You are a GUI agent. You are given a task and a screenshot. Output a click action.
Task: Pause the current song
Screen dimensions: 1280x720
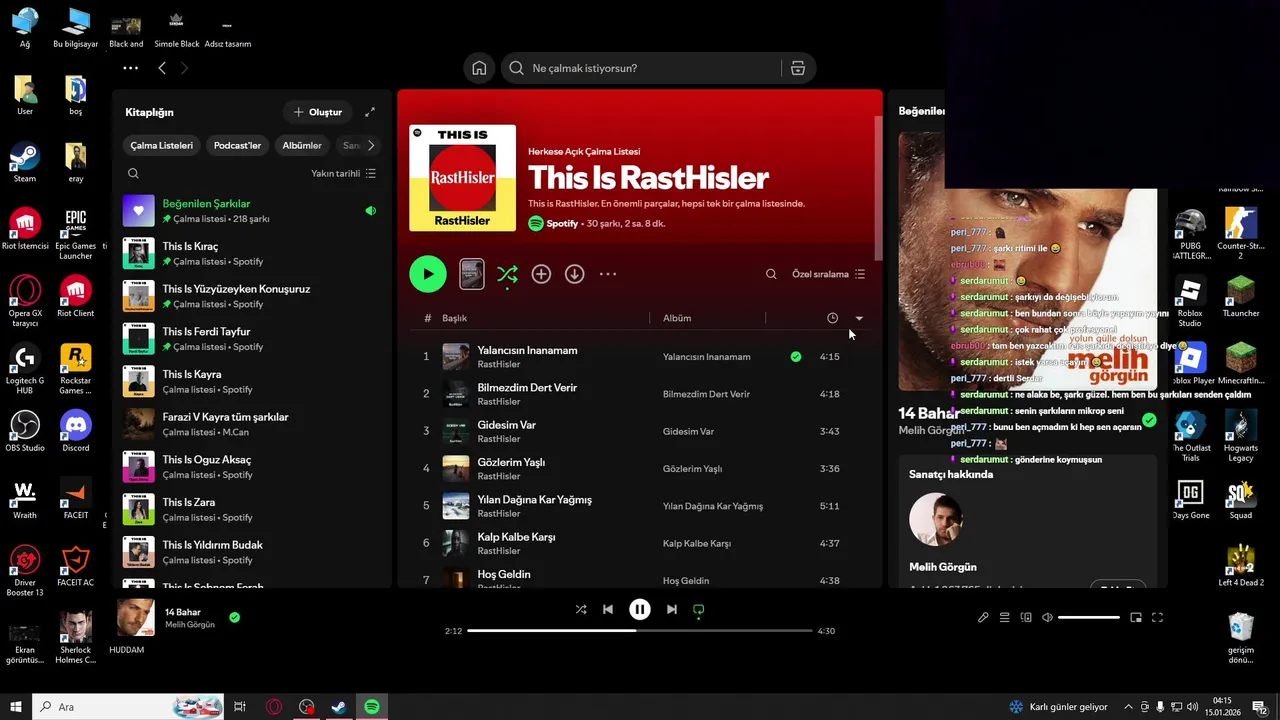[640, 609]
